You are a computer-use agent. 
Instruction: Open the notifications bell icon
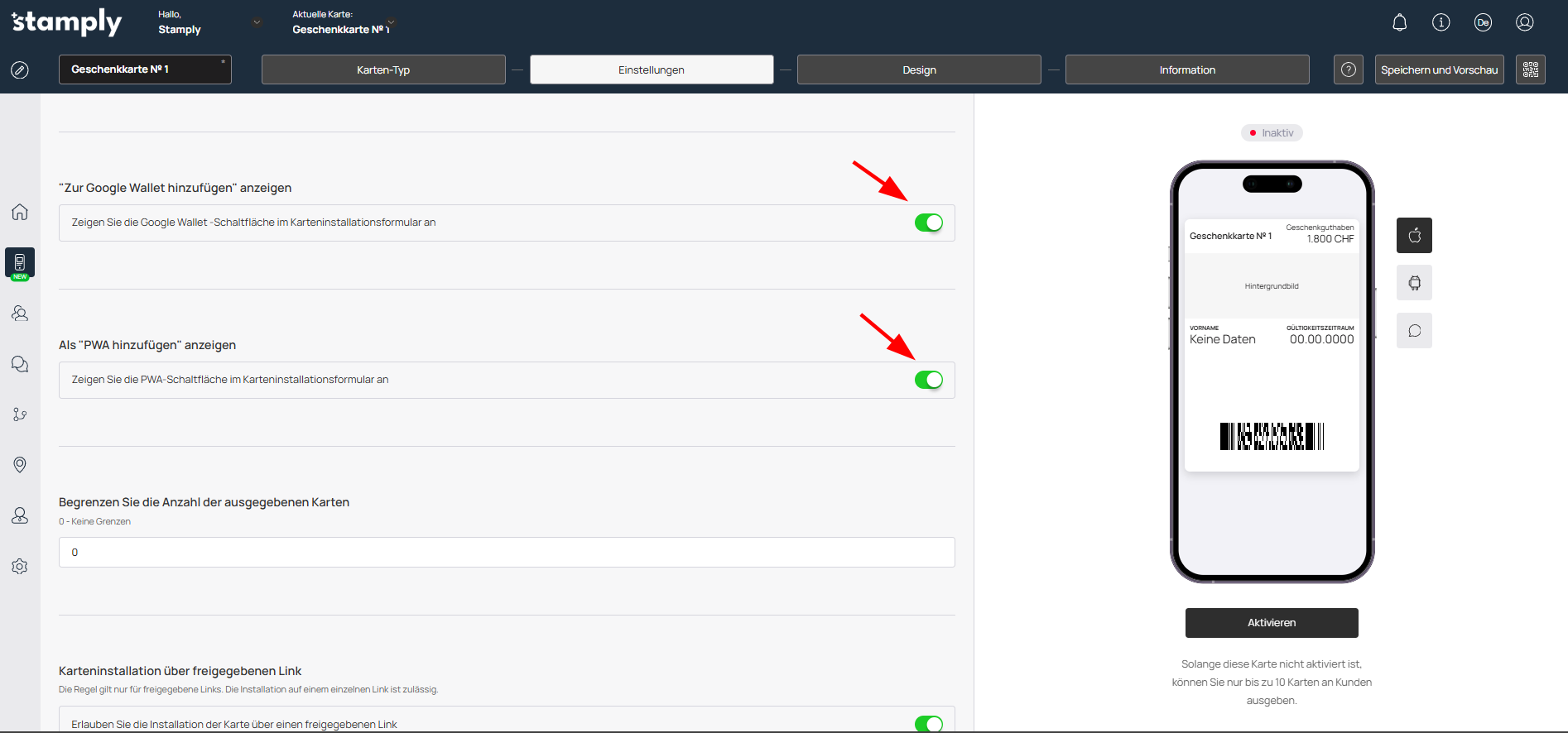point(1399,23)
